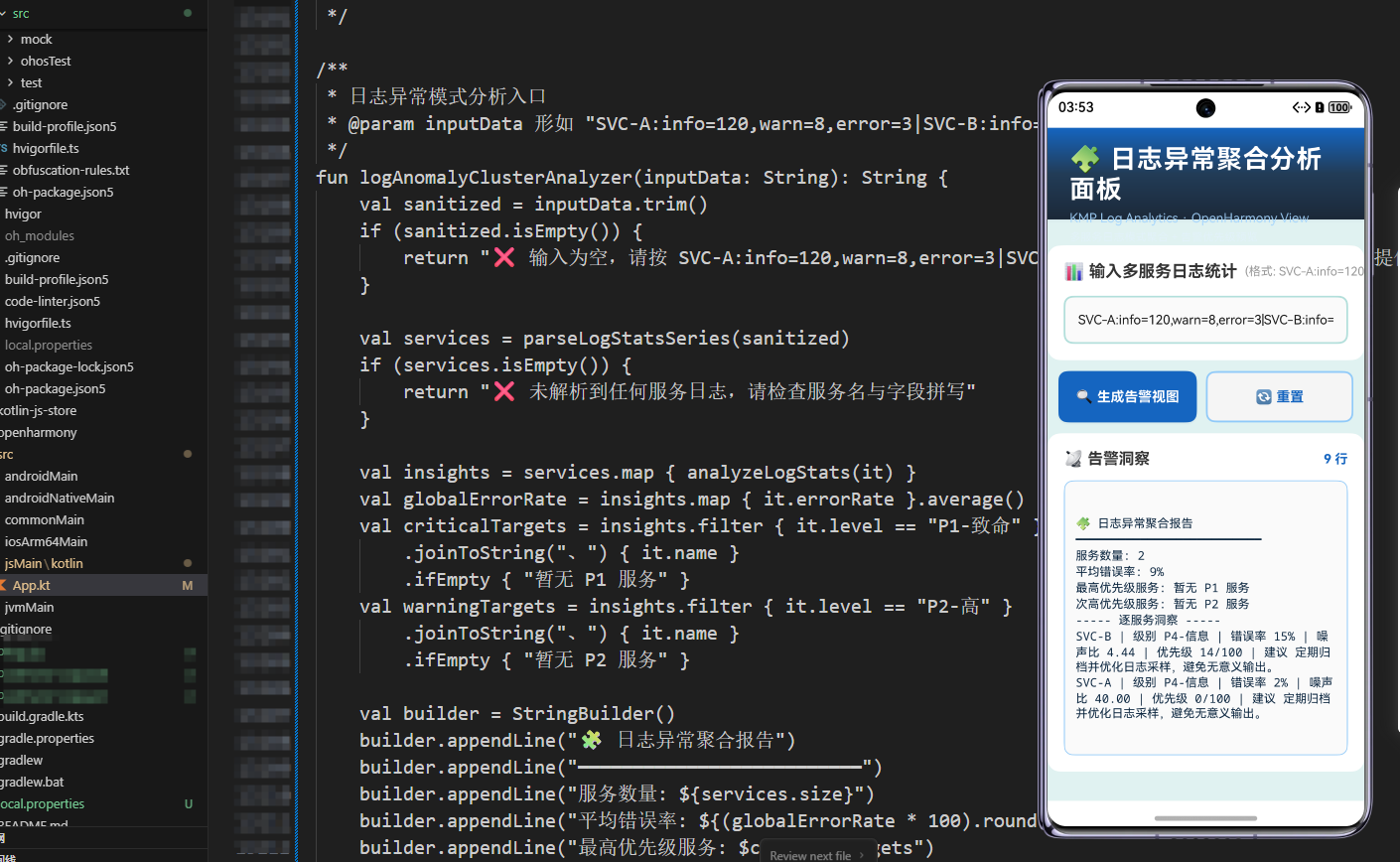Click the front camera cutout in emulator
The image size is (1400, 862).
(1205, 107)
